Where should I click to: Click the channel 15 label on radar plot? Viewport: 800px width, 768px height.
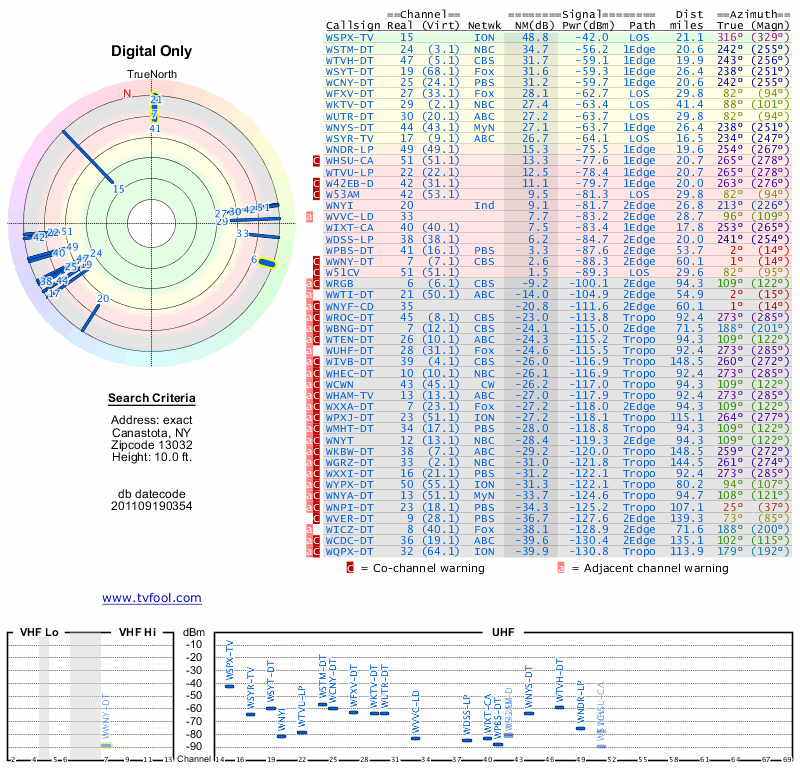118,189
